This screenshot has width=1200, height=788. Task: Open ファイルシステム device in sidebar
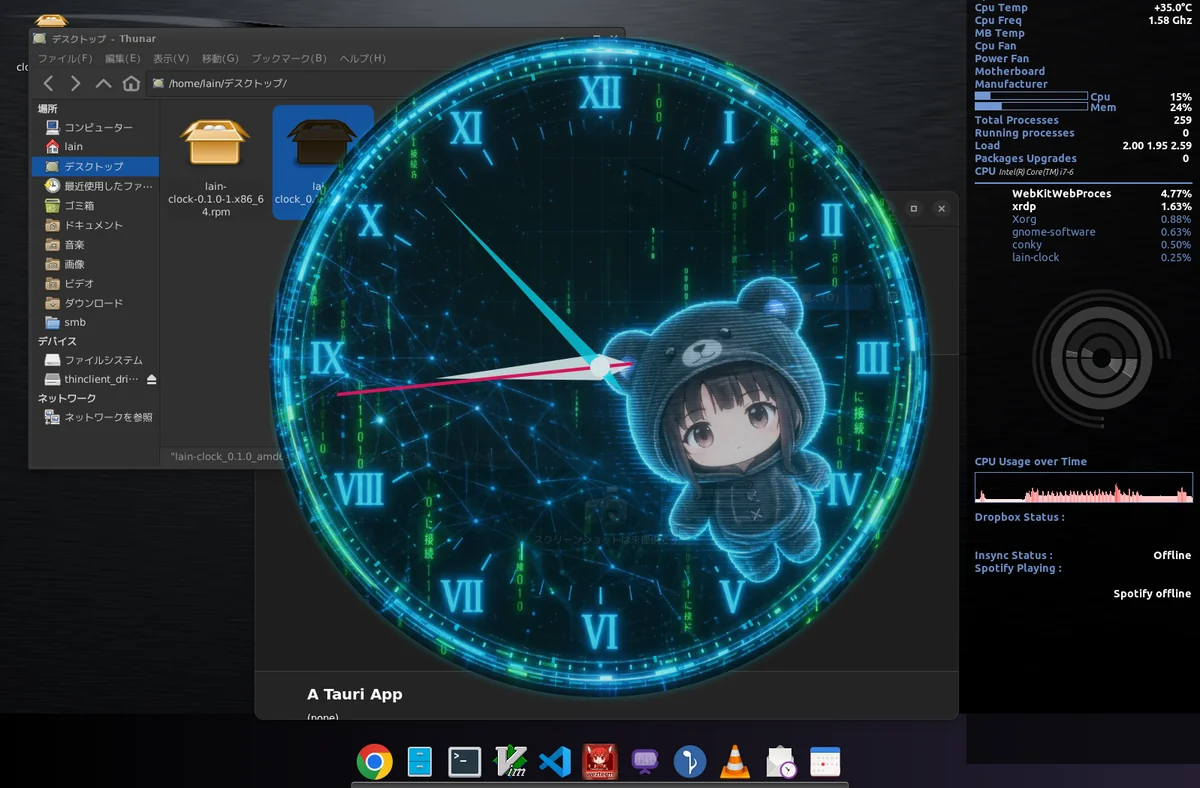click(95, 360)
